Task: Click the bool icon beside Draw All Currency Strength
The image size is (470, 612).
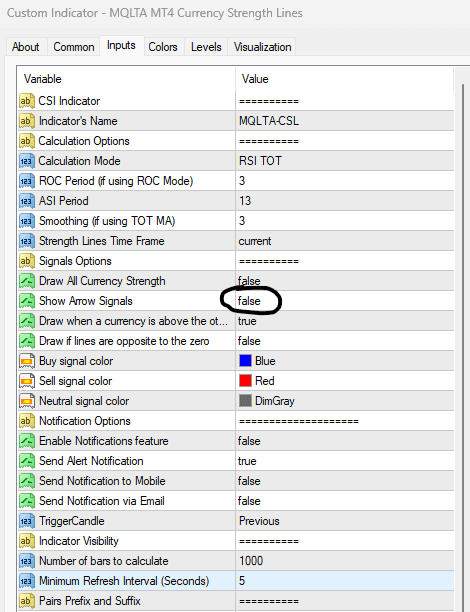Action: (27, 281)
